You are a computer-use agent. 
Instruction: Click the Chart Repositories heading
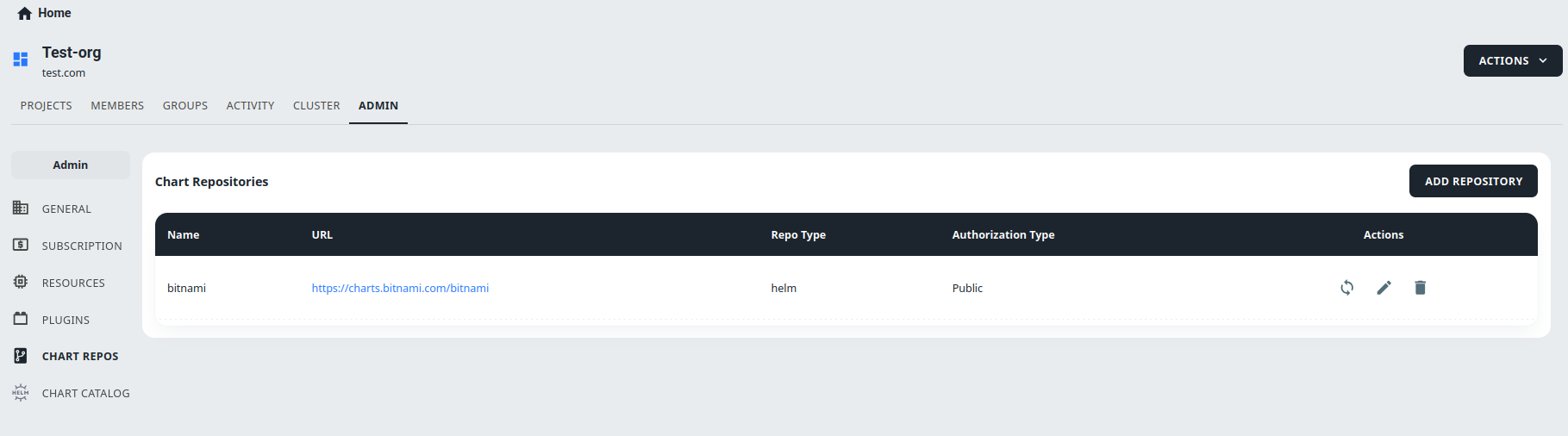click(x=212, y=182)
